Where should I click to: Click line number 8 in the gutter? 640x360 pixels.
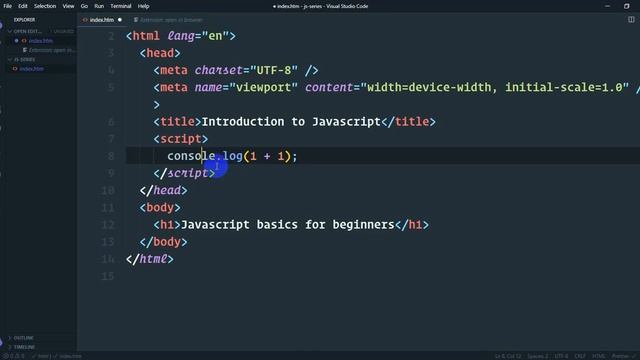[x=111, y=156]
